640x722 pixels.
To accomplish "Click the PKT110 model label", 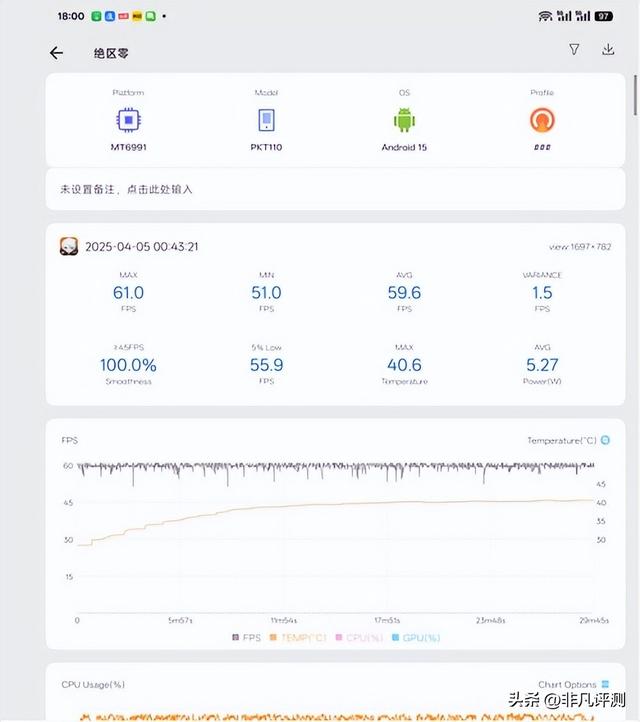I will click(x=266, y=147).
